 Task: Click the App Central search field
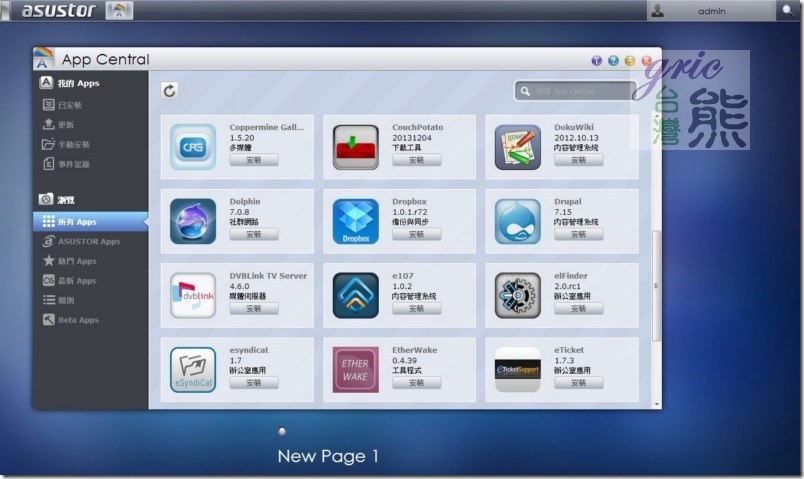tap(575, 91)
